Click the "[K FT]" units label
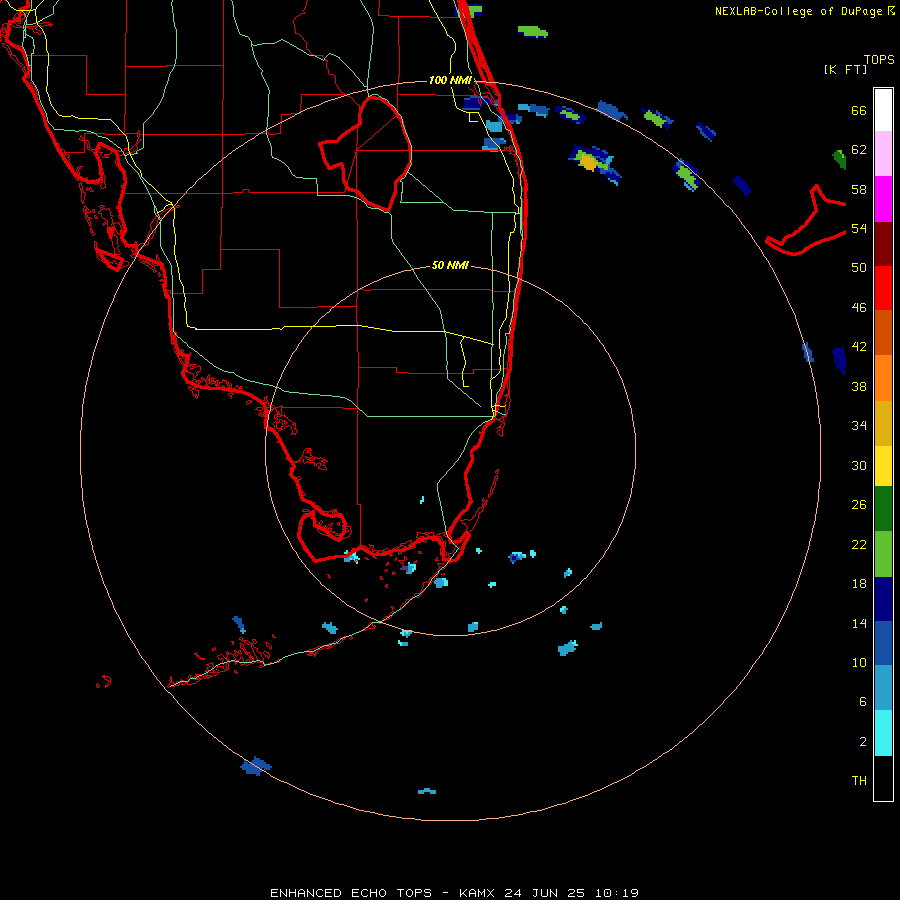Viewport: 900px width, 900px height. click(x=845, y=69)
